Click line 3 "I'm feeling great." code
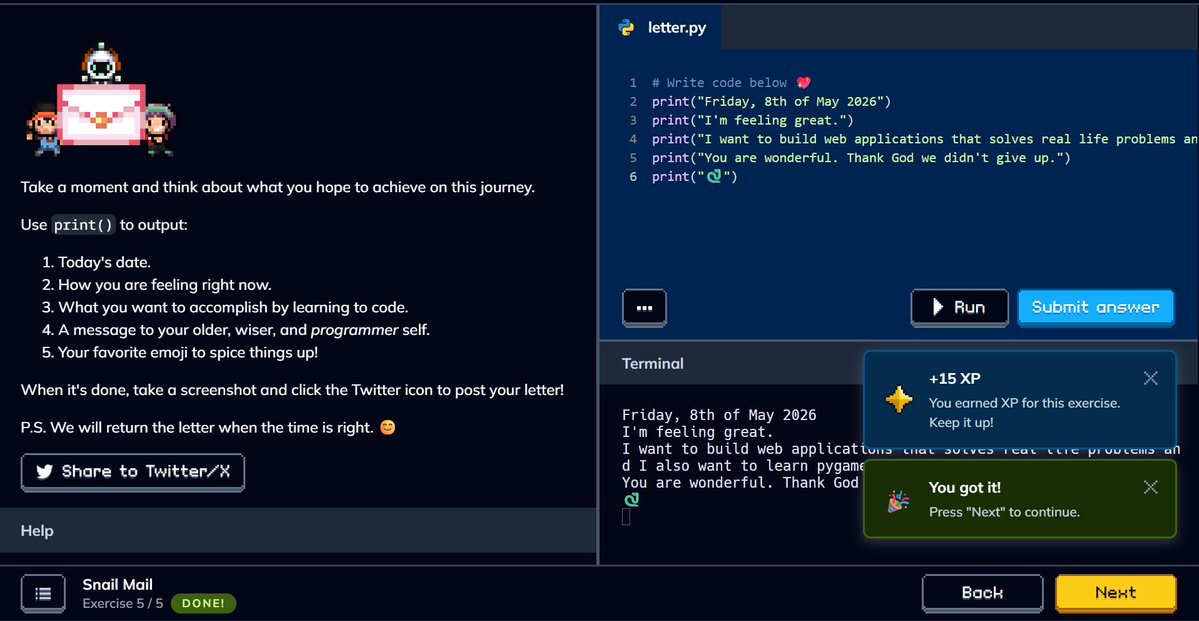 (752, 120)
